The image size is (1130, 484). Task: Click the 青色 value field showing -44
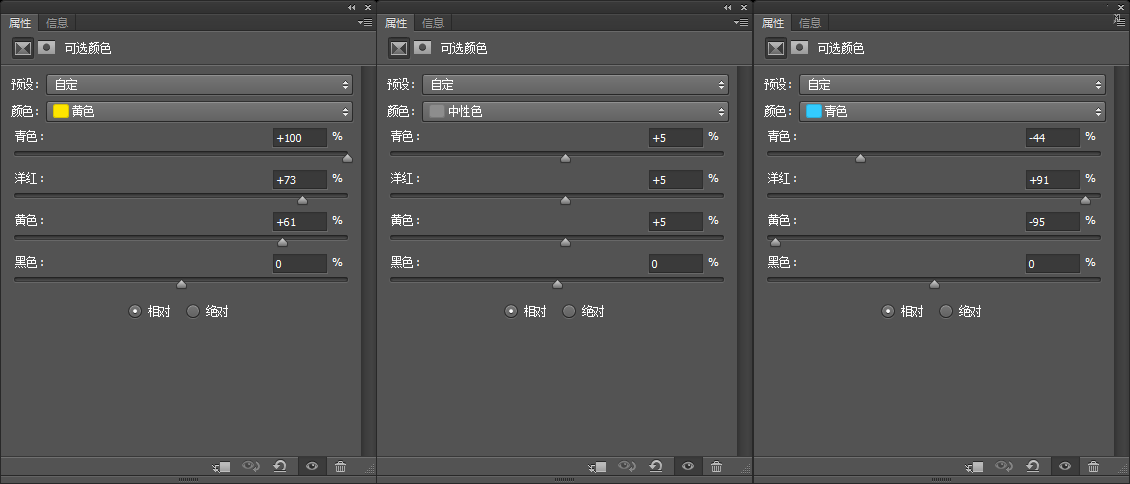[x=1053, y=138]
